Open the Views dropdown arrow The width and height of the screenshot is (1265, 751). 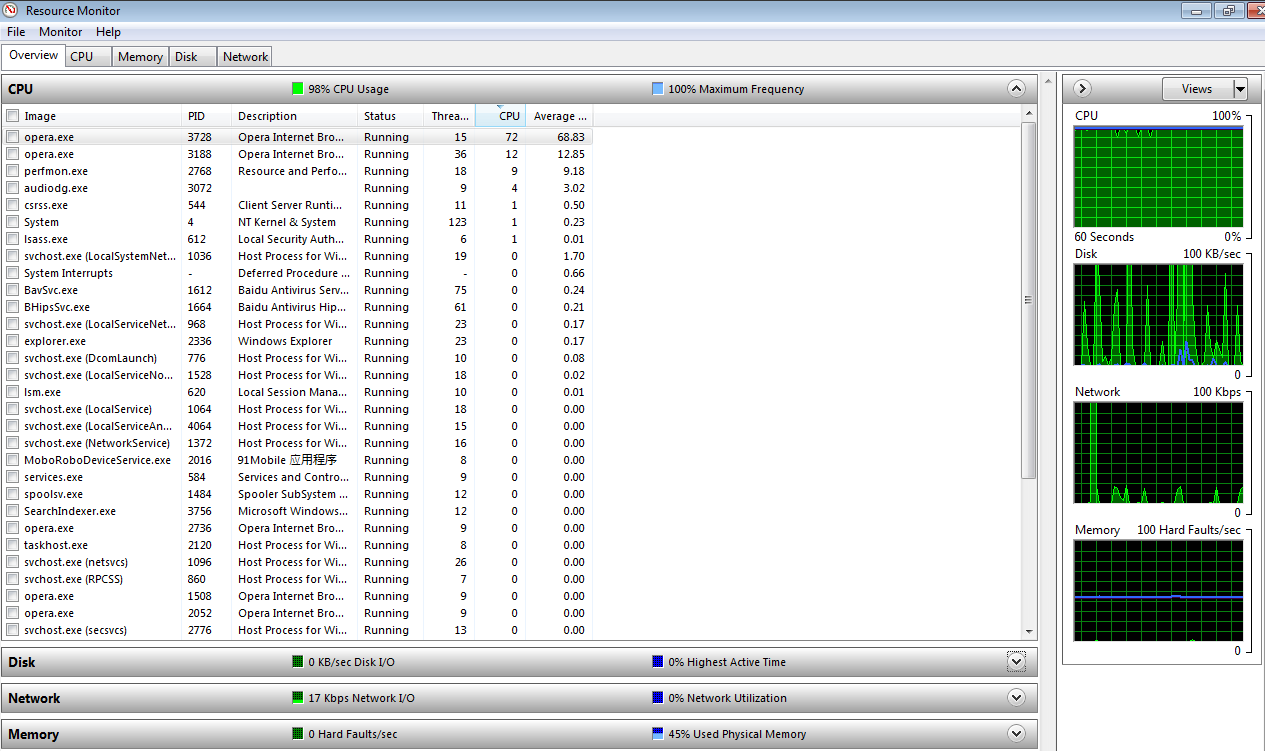[x=1241, y=89]
